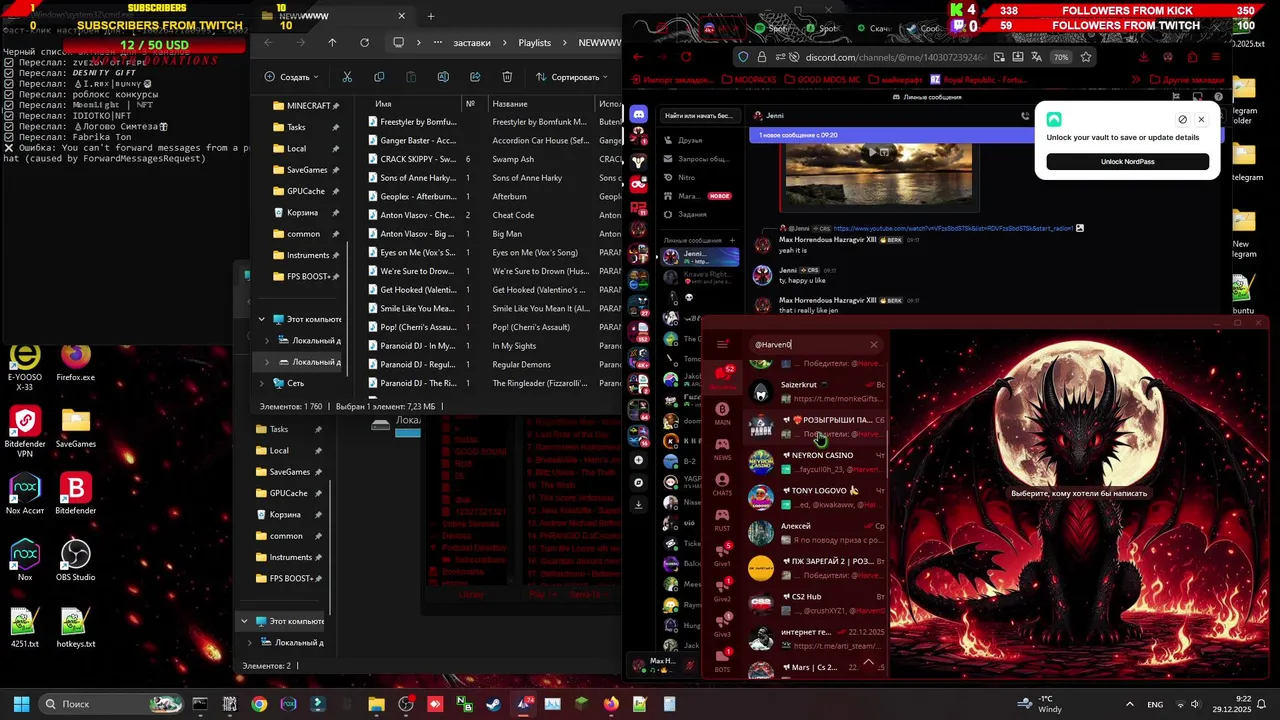
Task: Select MINECRAFT in Explorer quick access
Action: click(307, 105)
